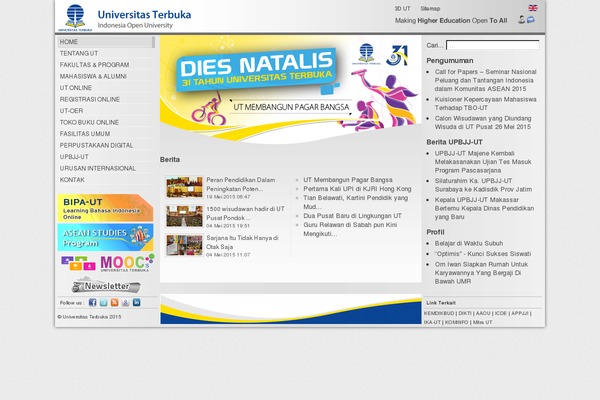Open 'Kuisioner Kepercayaan Mahasiswa' announcement
Viewport: 600px width, 400px height.
(486, 104)
